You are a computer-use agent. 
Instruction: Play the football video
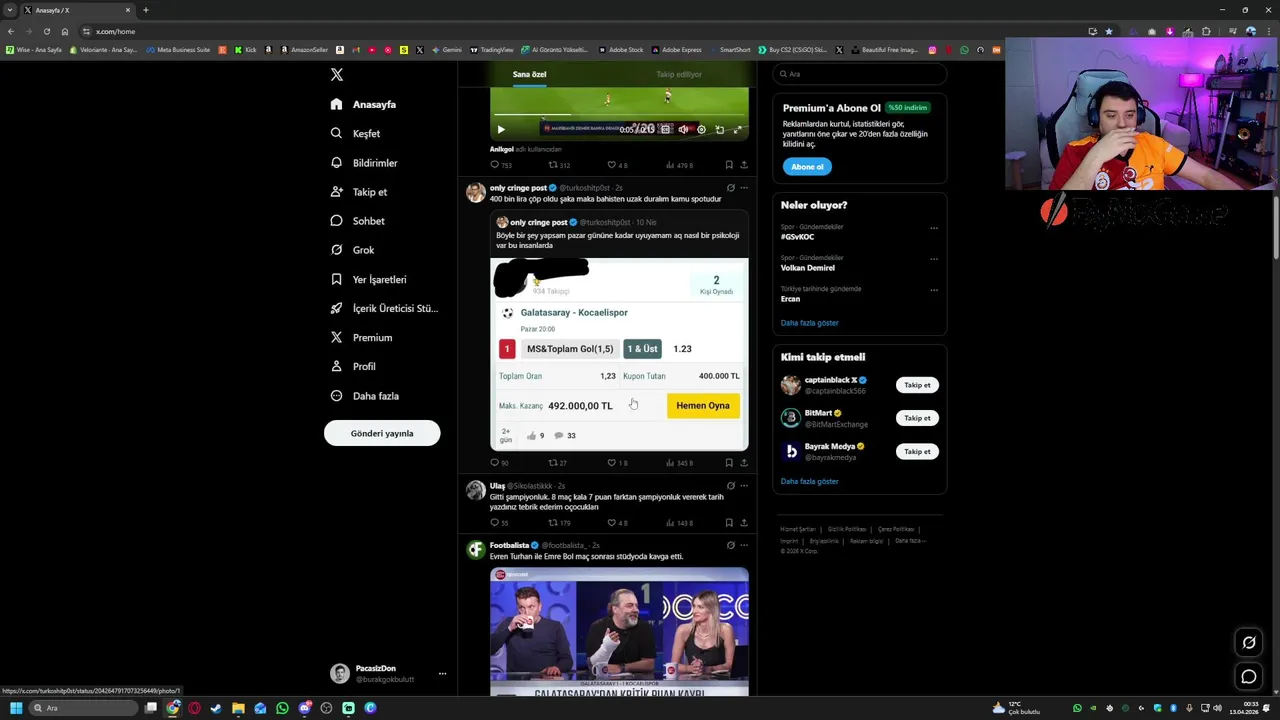pyautogui.click(x=501, y=129)
